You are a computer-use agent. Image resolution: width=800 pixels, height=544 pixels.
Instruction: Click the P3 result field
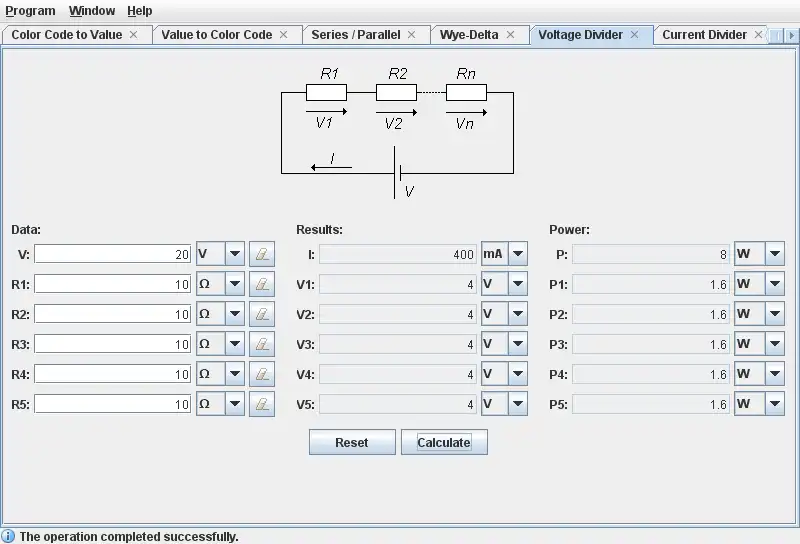tap(651, 344)
